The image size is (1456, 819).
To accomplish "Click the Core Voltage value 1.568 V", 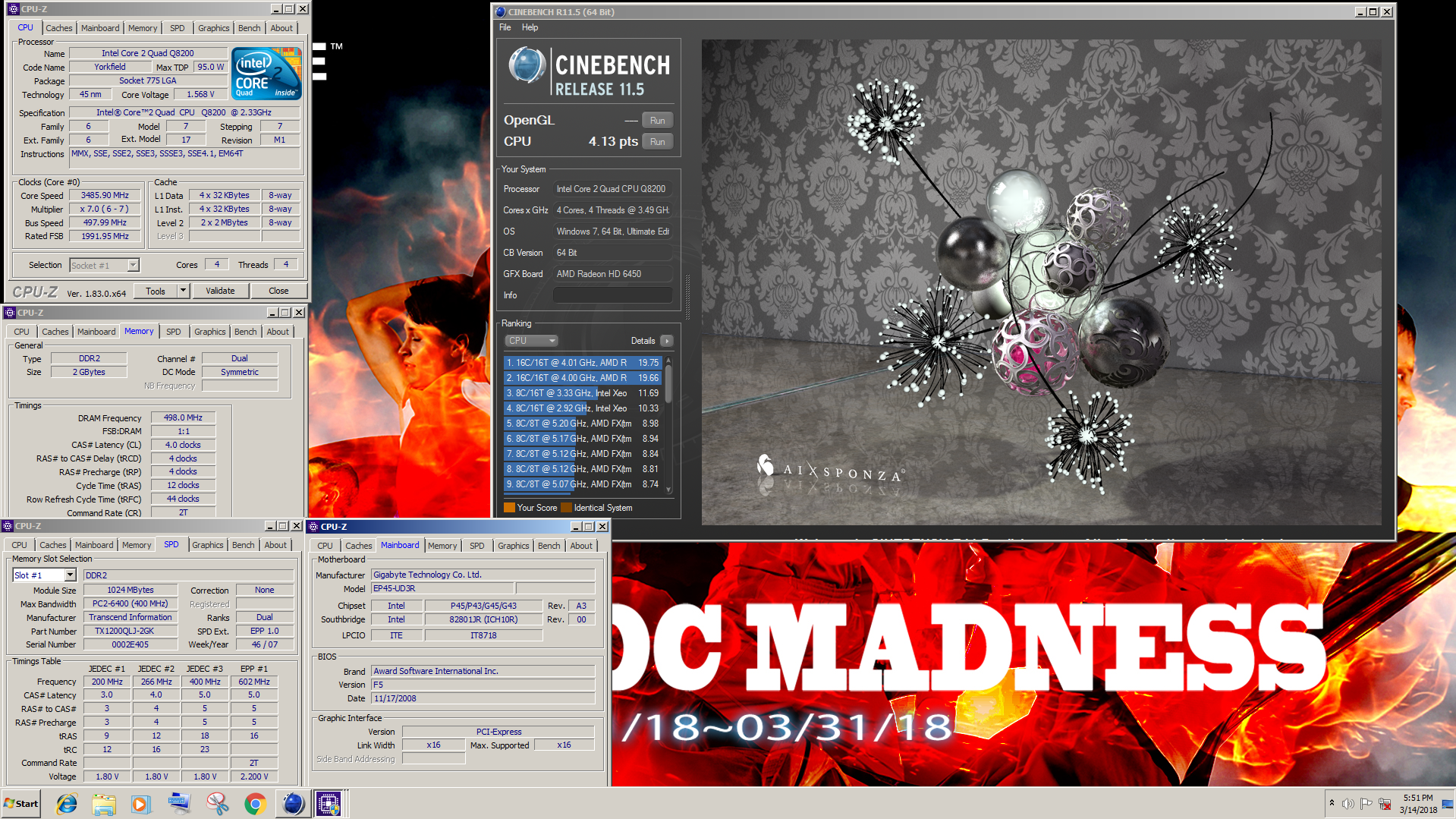I will [x=200, y=94].
